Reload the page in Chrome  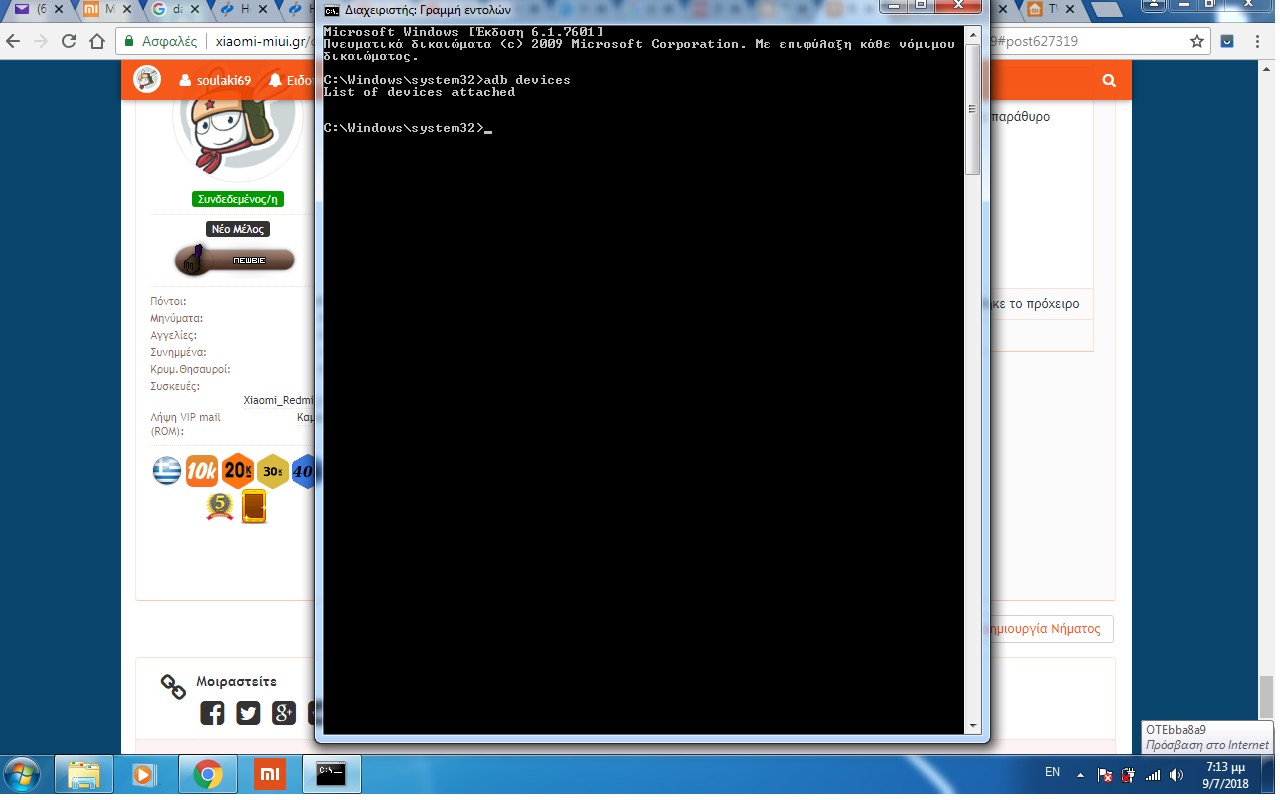click(x=69, y=42)
